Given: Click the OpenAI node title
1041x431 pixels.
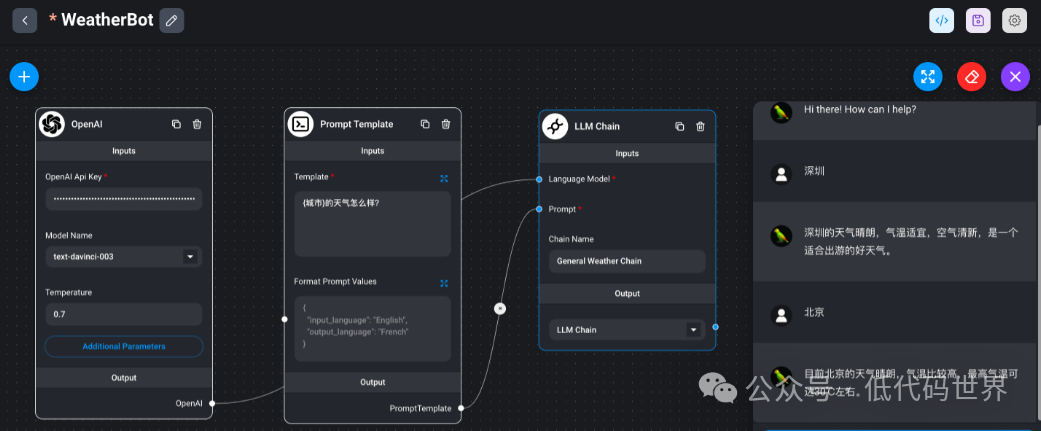Looking at the screenshot, I should coord(86,124).
